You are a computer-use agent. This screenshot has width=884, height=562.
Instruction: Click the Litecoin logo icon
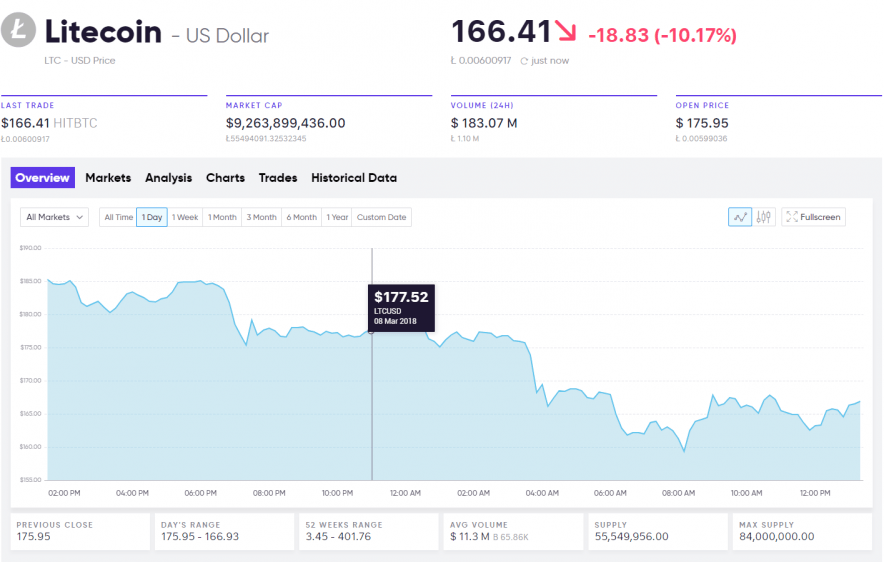[x=18, y=32]
